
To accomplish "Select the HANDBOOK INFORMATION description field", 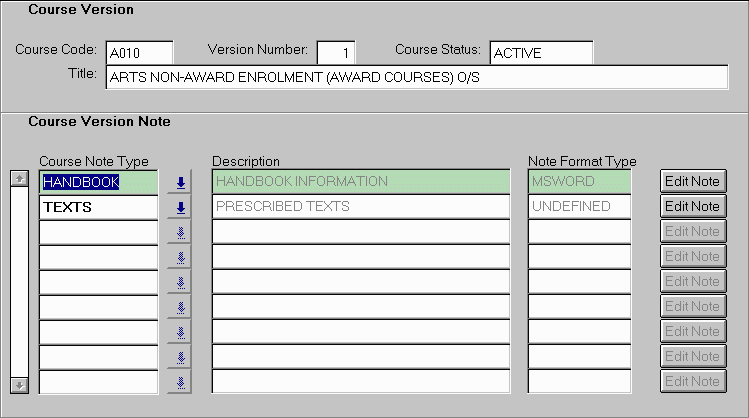I will pos(360,182).
